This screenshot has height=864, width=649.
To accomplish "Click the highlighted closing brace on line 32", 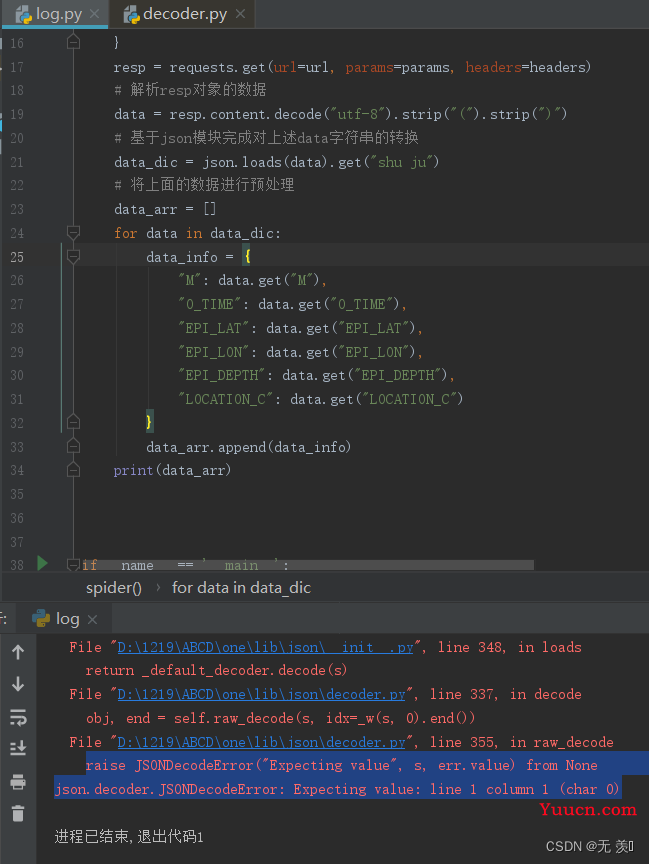I will 149,422.
